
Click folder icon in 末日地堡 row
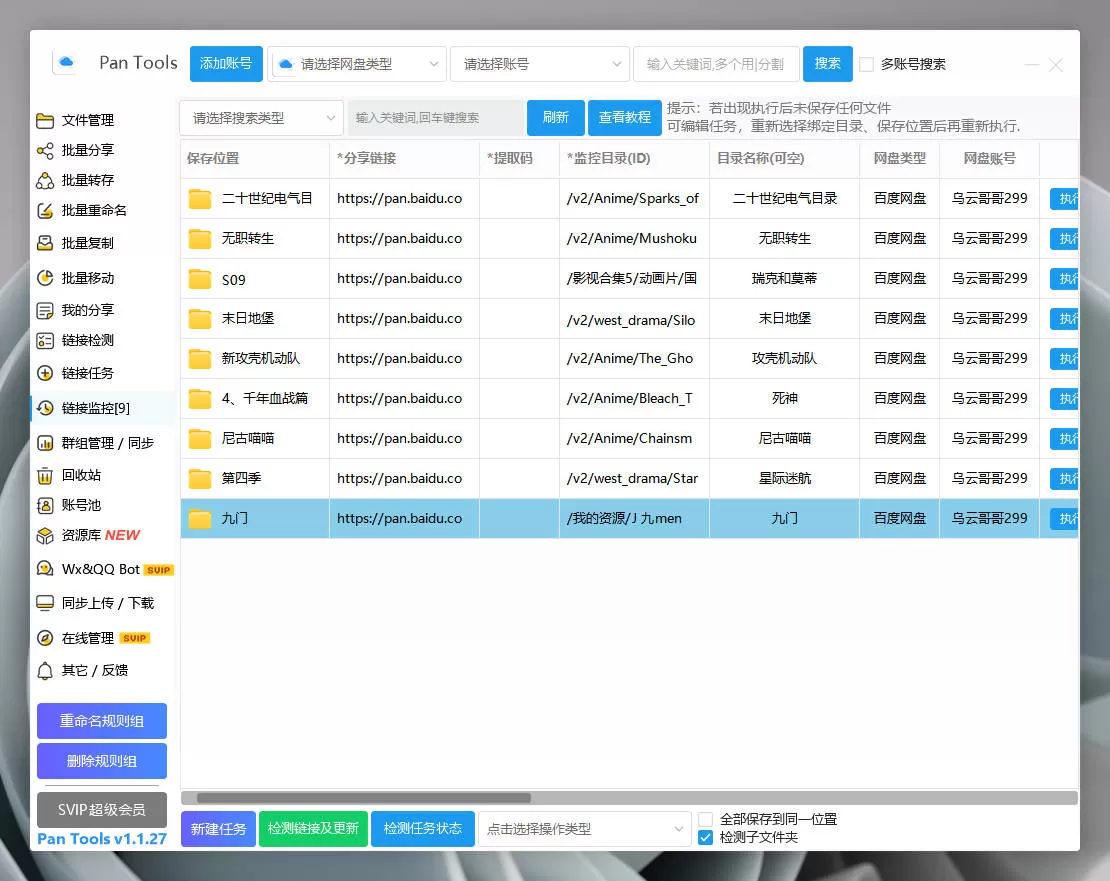(200, 319)
